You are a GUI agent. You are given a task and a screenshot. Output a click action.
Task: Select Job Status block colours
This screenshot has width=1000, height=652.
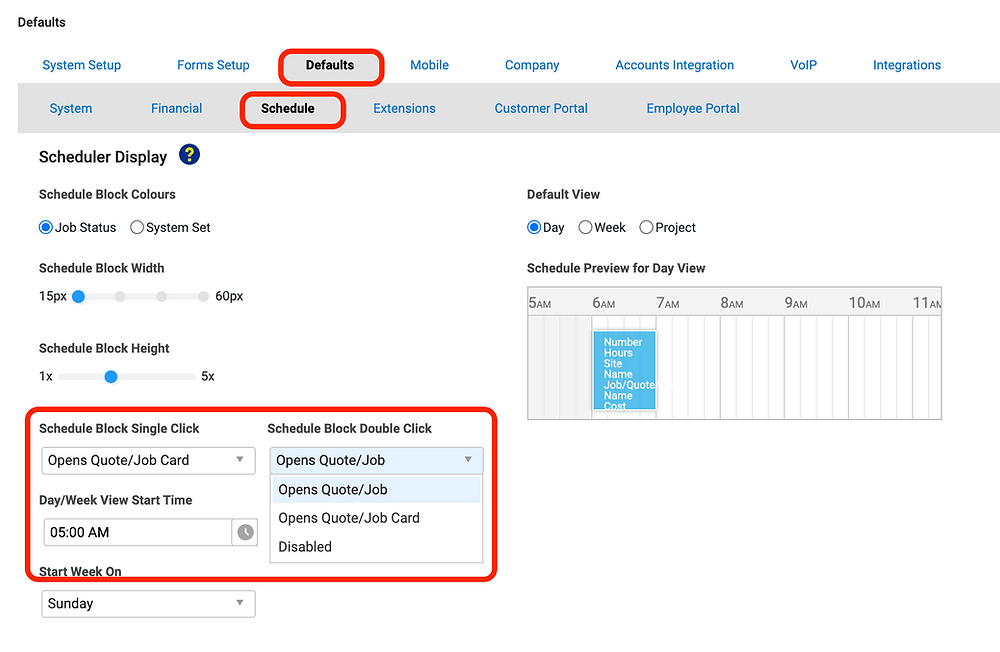coord(45,228)
